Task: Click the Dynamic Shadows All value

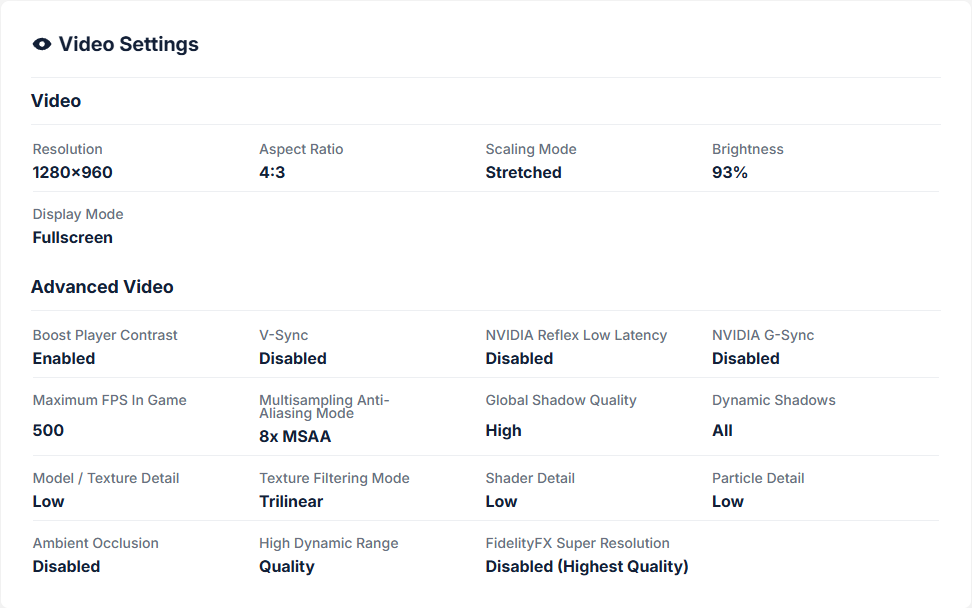Action: coord(722,430)
